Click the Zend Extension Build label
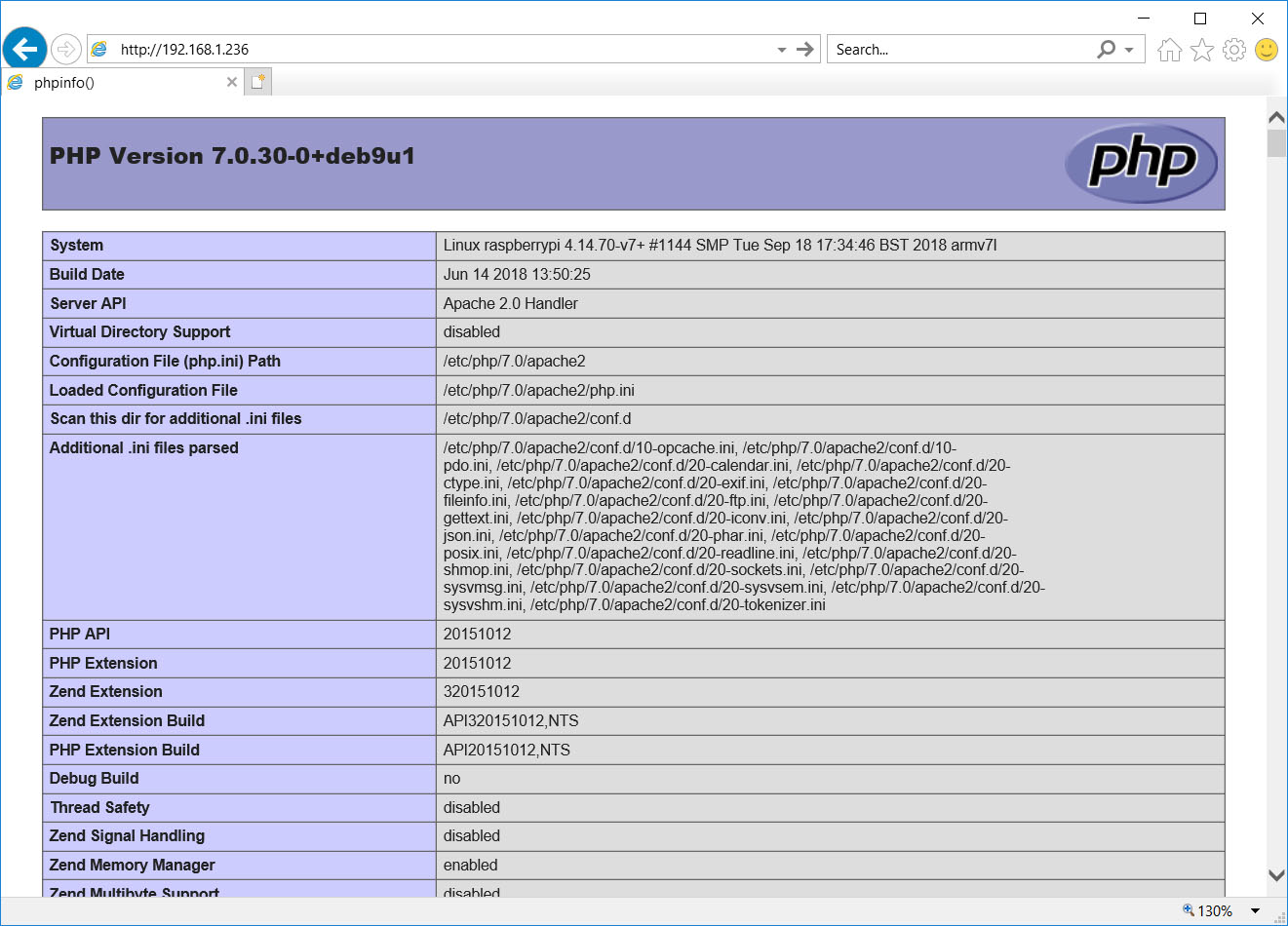This screenshot has height=926, width=1288. coord(127,721)
